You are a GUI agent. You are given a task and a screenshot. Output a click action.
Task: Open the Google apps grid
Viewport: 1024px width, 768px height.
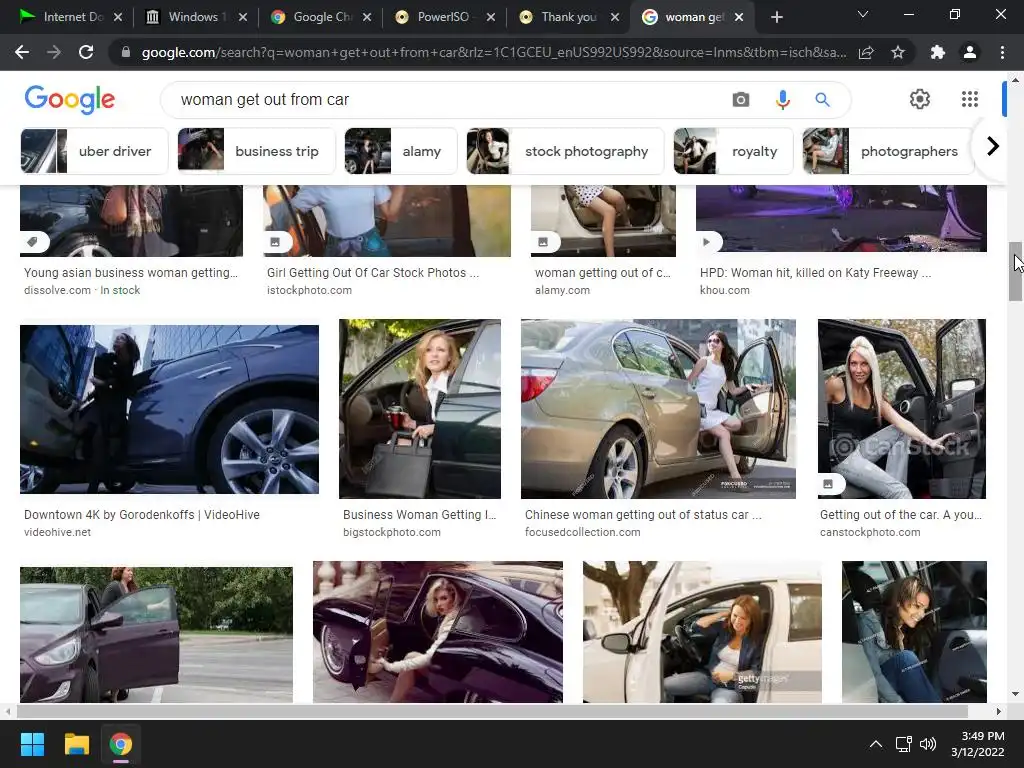(970, 99)
